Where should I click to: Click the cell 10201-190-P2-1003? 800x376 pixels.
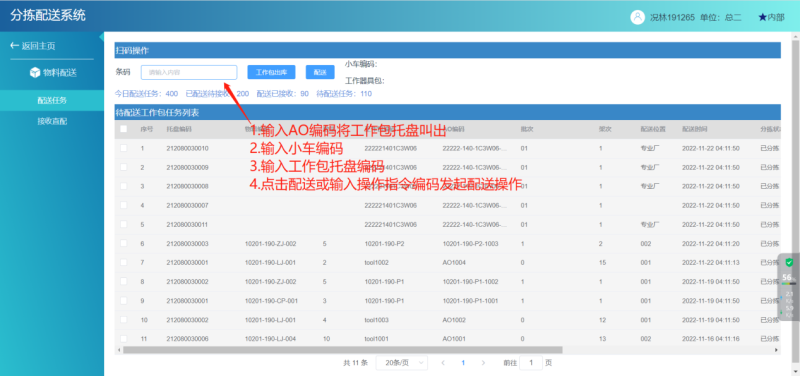coord(470,244)
